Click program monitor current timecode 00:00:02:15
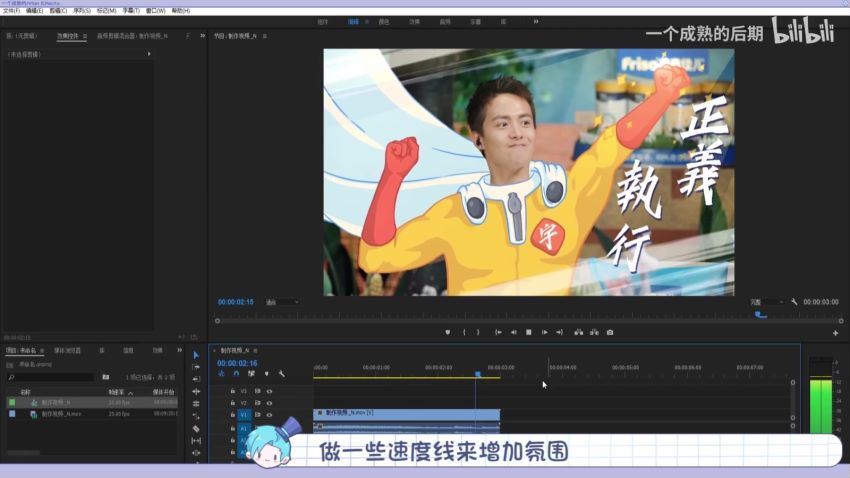 point(236,302)
